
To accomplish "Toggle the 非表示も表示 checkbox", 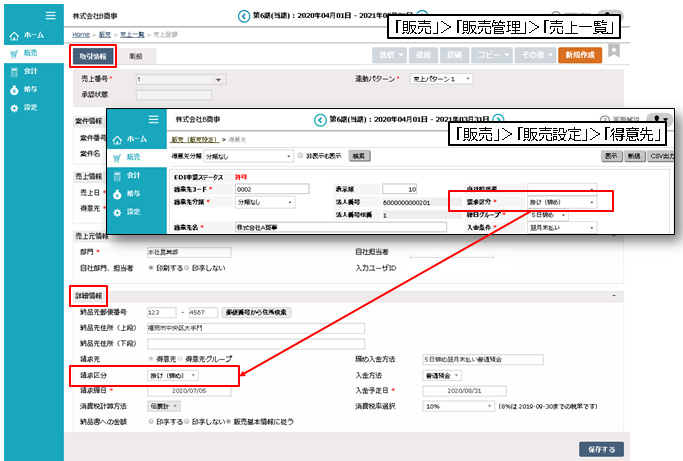I will (x=300, y=155).
